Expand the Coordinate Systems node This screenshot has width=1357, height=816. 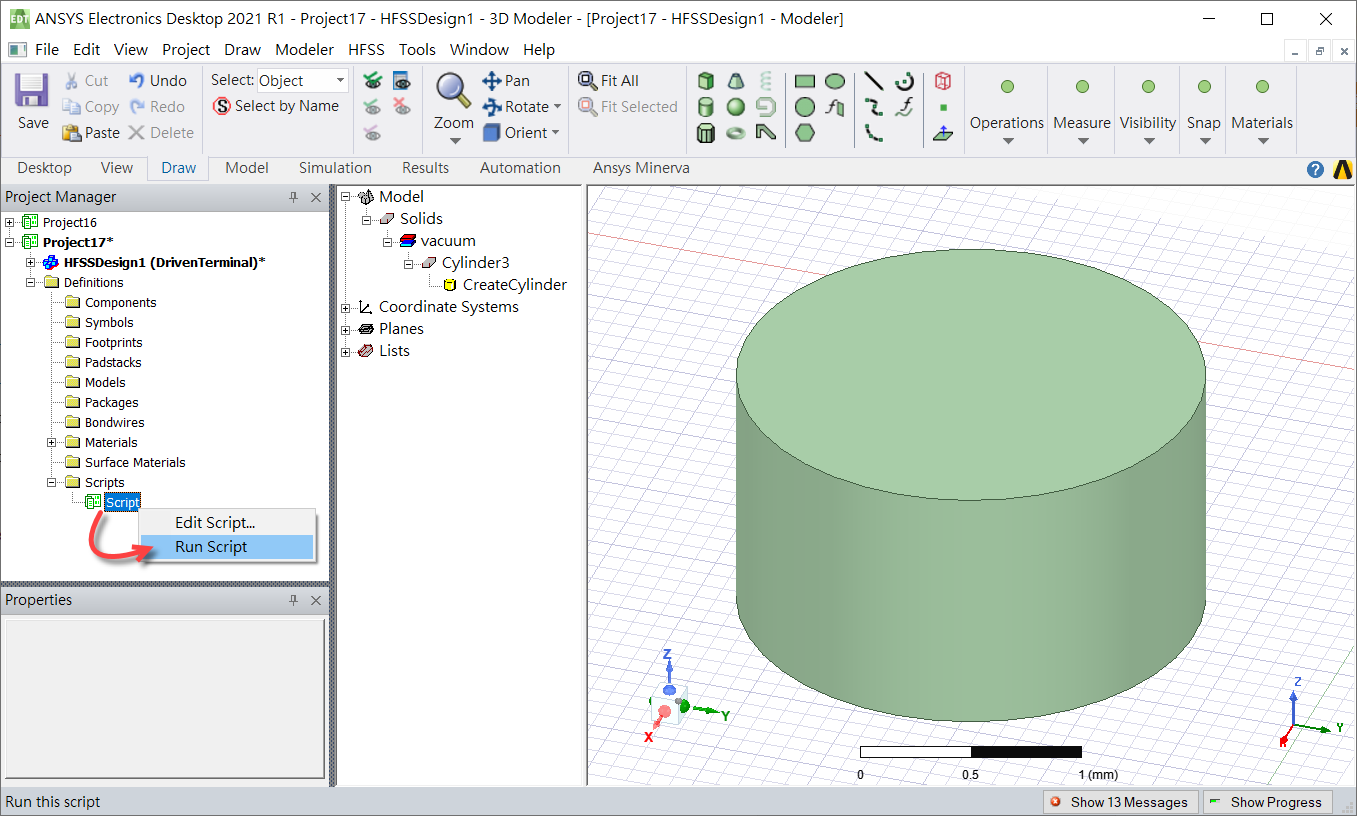tap(346, 307)
